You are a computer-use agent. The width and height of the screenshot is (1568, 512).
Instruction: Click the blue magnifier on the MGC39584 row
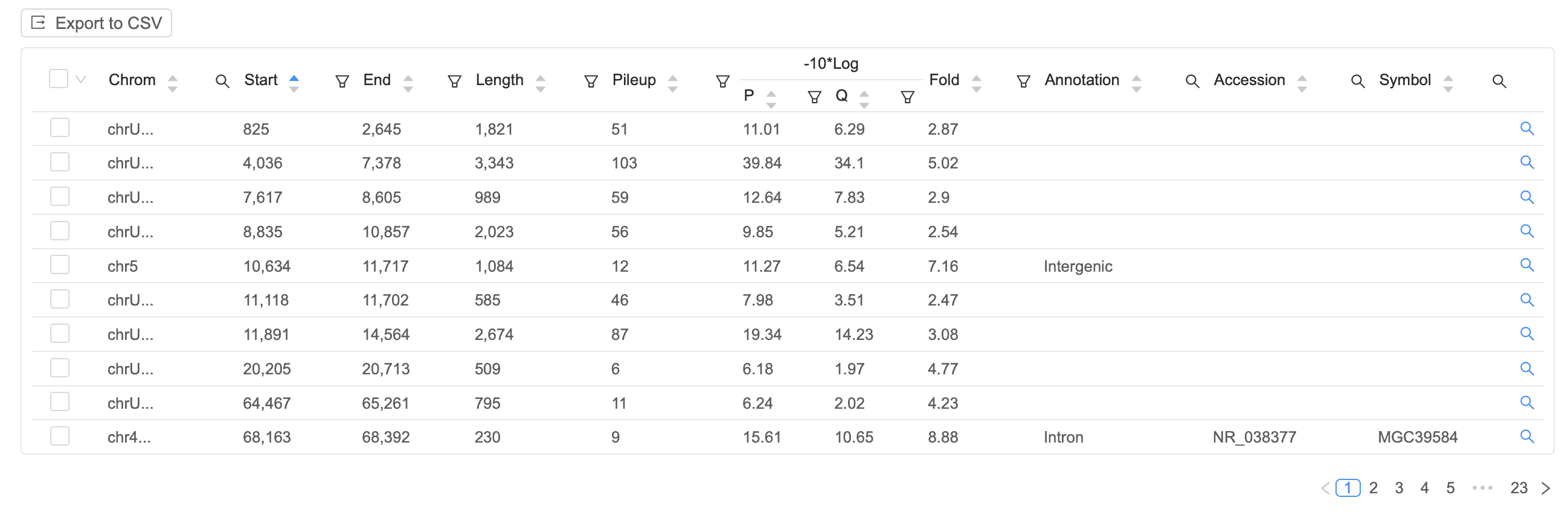point(1526,436)
